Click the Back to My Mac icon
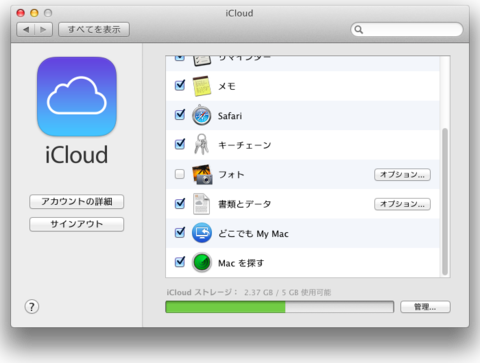The image size is (480, 363). click(202, 233)
